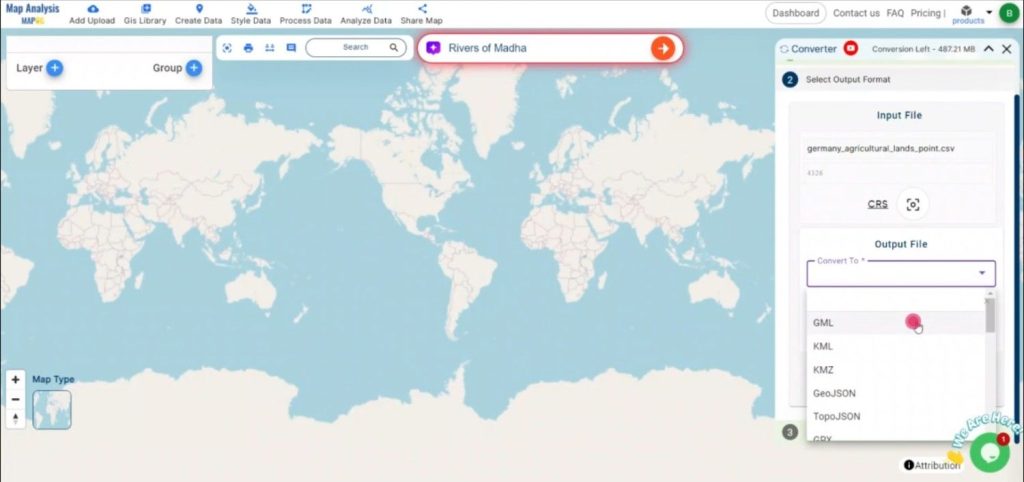Select KMZ from the format list

(x=824, y=370)
